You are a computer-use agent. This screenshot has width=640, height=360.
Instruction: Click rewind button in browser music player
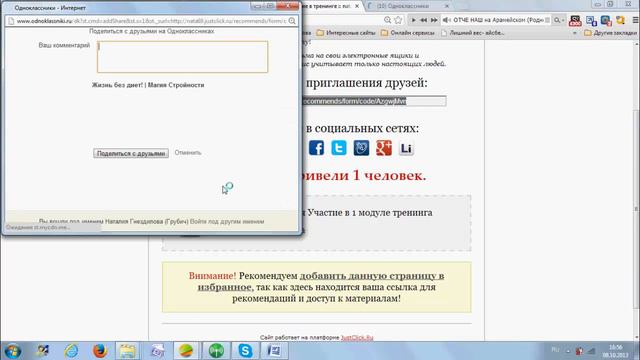pos(424,20)
